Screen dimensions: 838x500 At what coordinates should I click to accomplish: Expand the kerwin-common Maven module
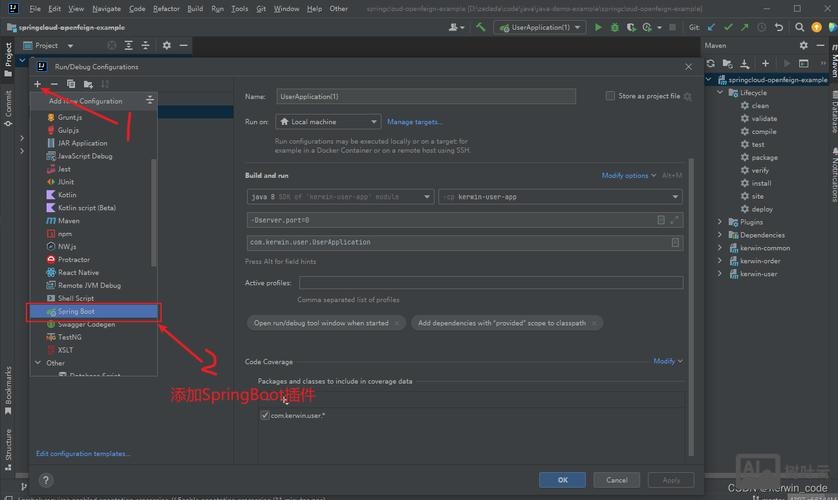pos(720,248)
